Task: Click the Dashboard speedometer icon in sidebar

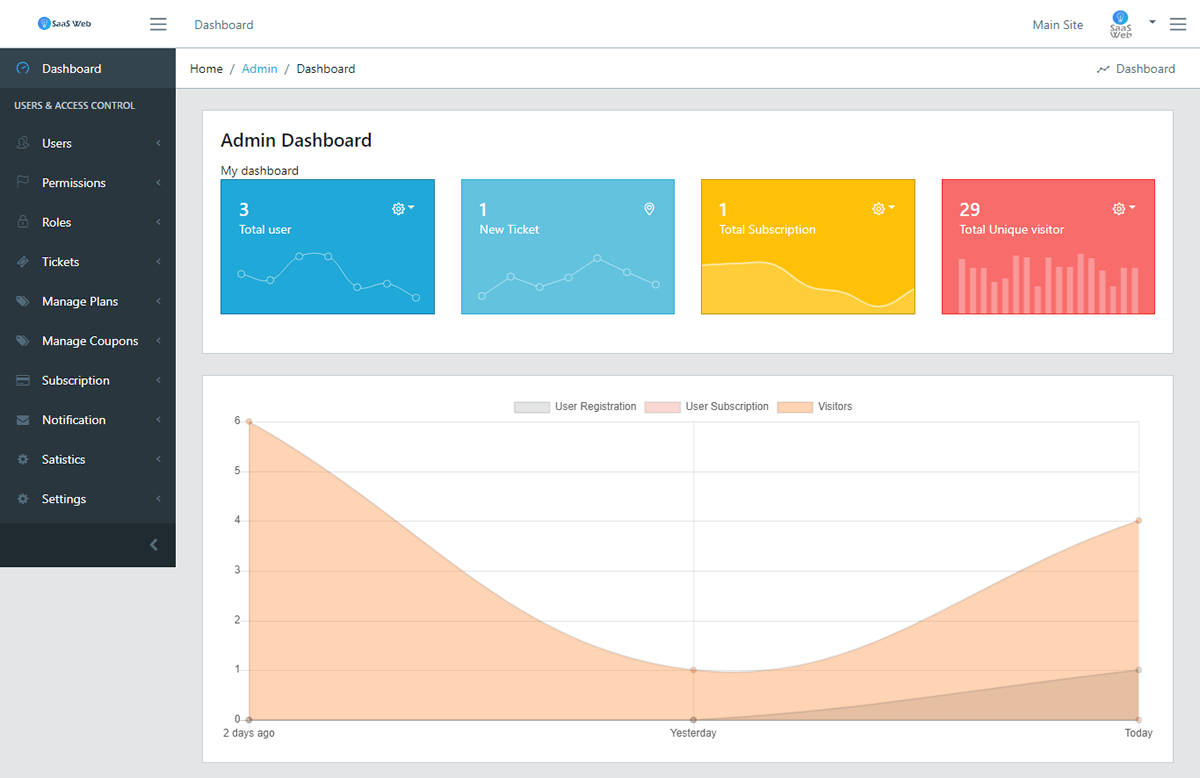Action: point(23,69)
